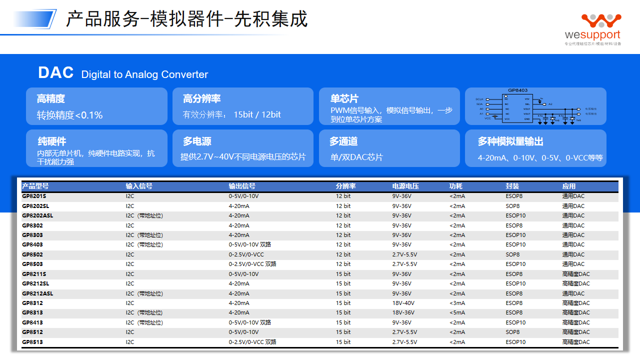Click the DAC heading text
This screenshot has width=640, height=360.
56,73
